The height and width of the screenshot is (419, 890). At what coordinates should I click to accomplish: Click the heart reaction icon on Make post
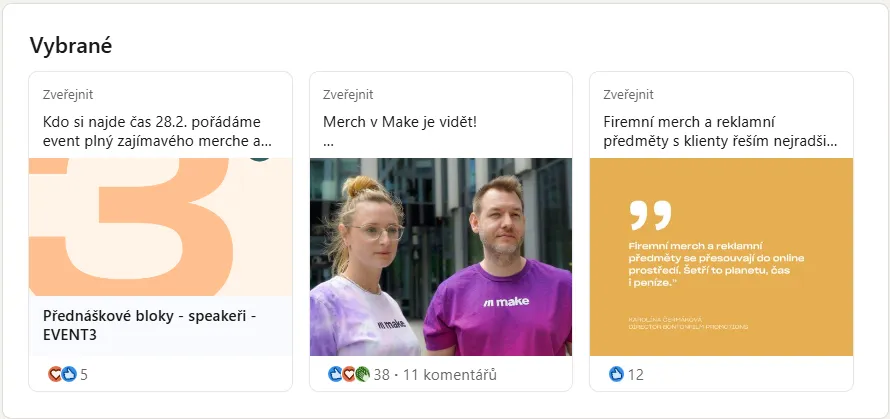[349, 374]
